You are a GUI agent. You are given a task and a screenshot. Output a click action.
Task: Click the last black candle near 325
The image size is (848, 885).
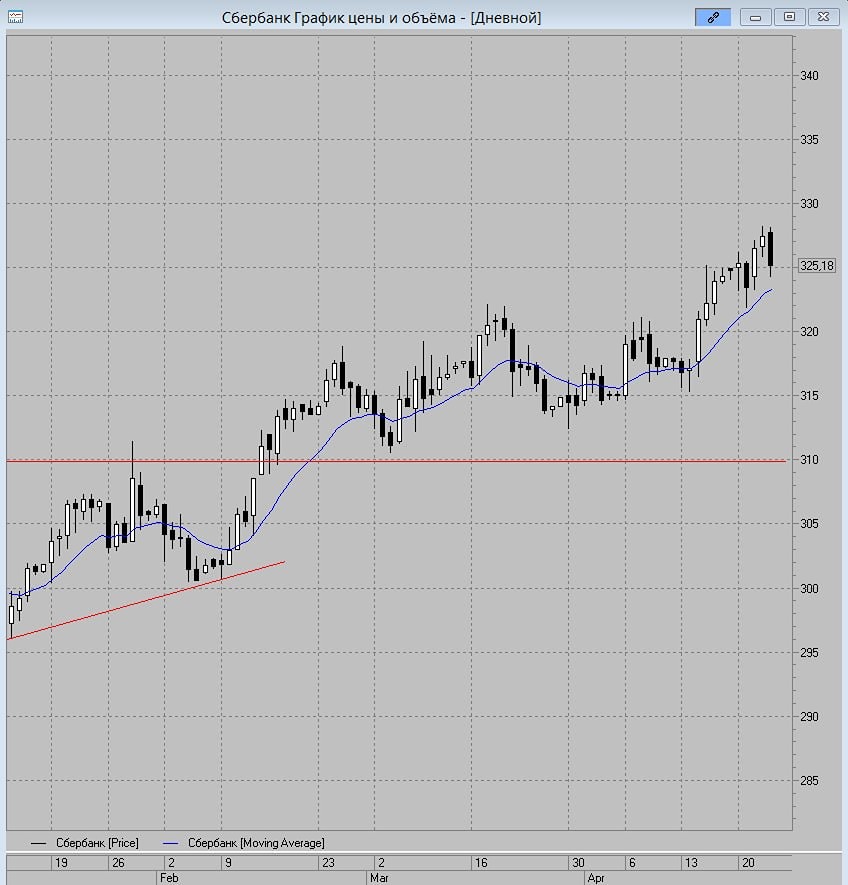click(x=771, y=249)
